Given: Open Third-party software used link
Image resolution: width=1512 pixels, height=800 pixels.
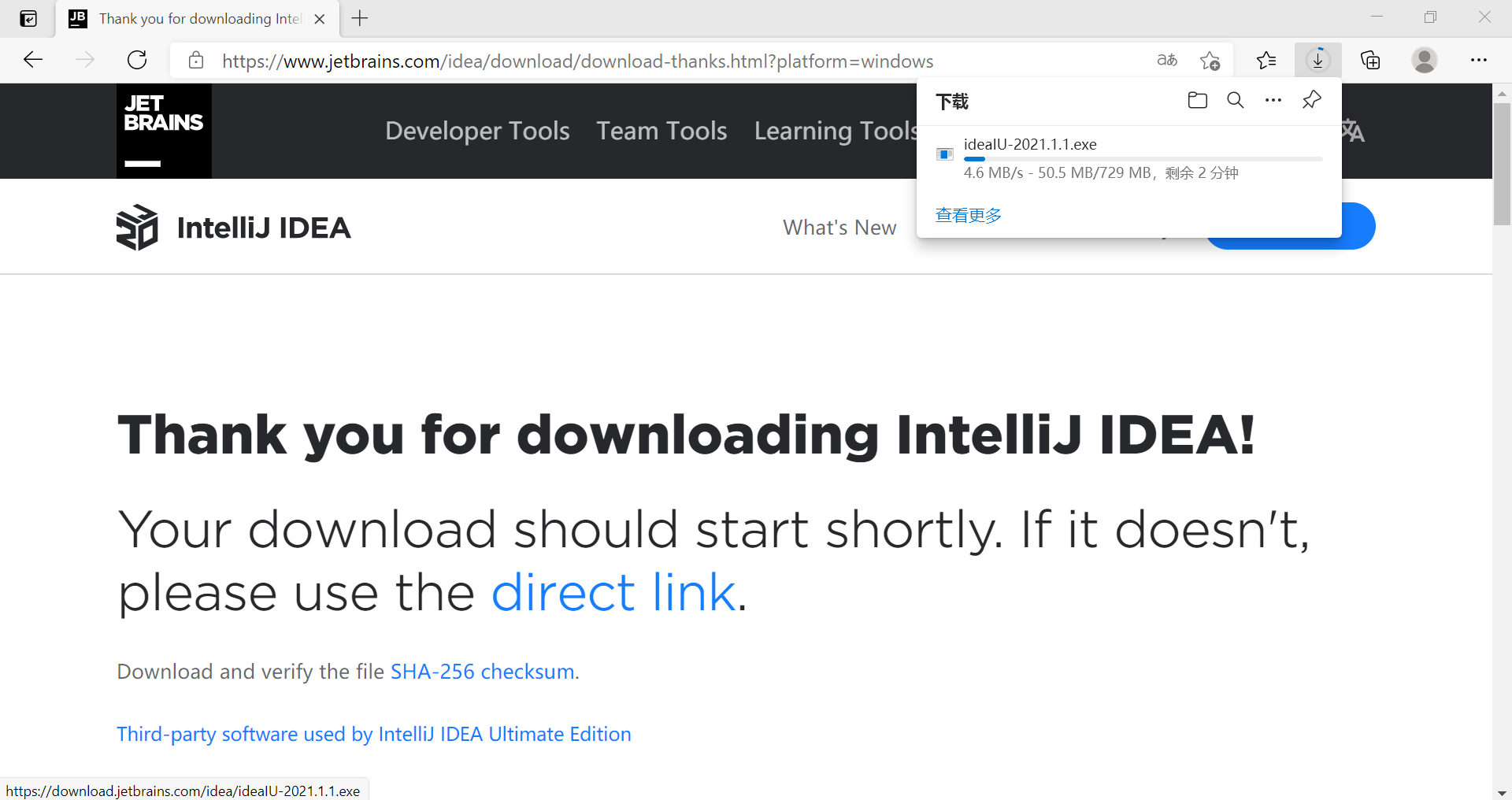Looking at the screenshot, I should pos(374,734).
